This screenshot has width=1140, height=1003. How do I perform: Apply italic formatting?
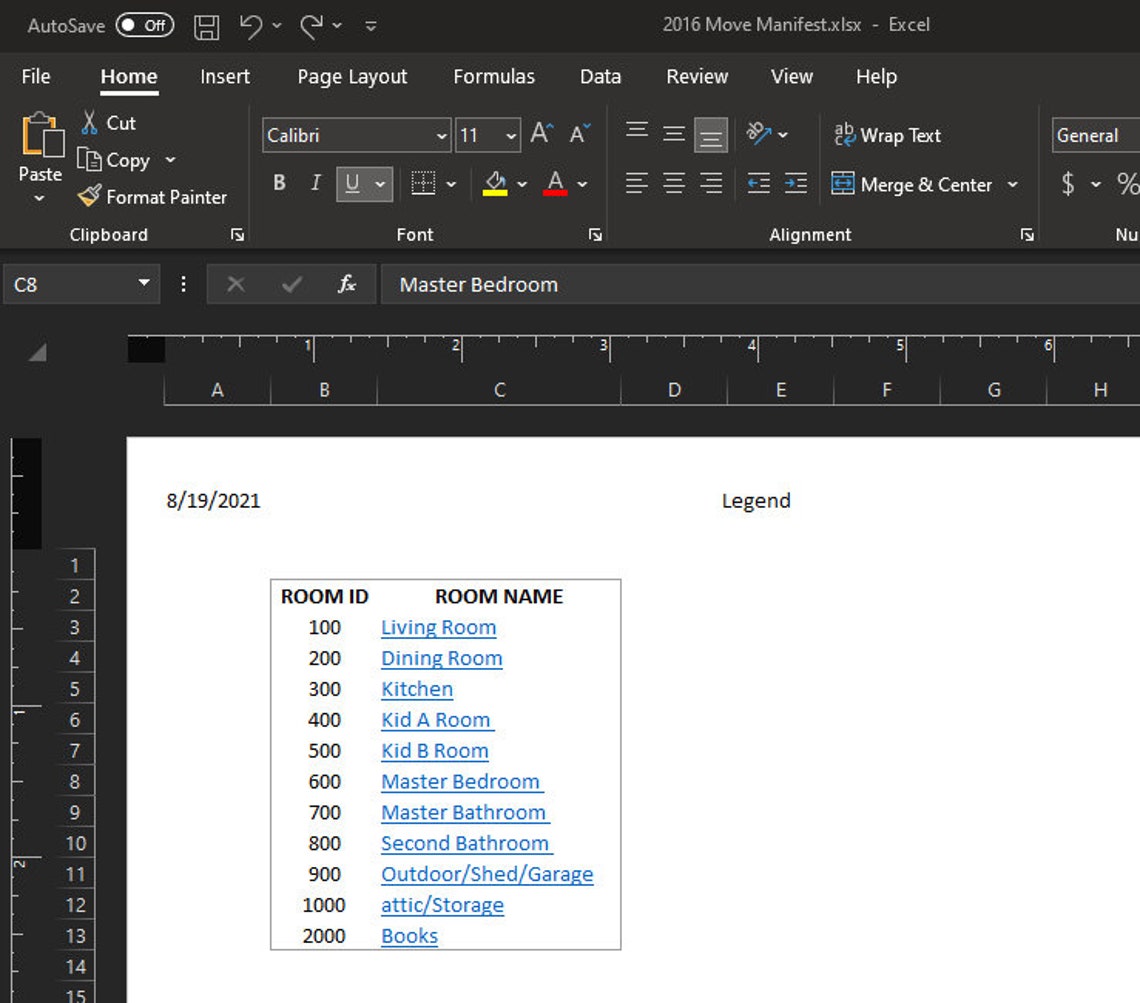coord(315,183)
